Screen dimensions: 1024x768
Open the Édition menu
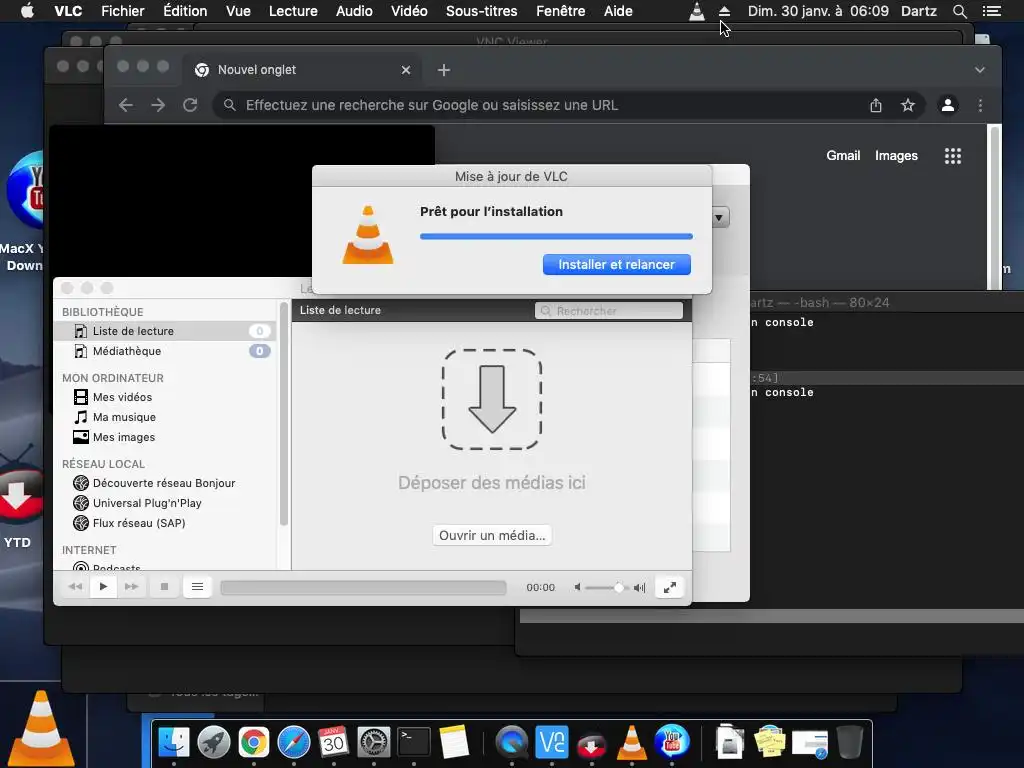tap(185, 11)
